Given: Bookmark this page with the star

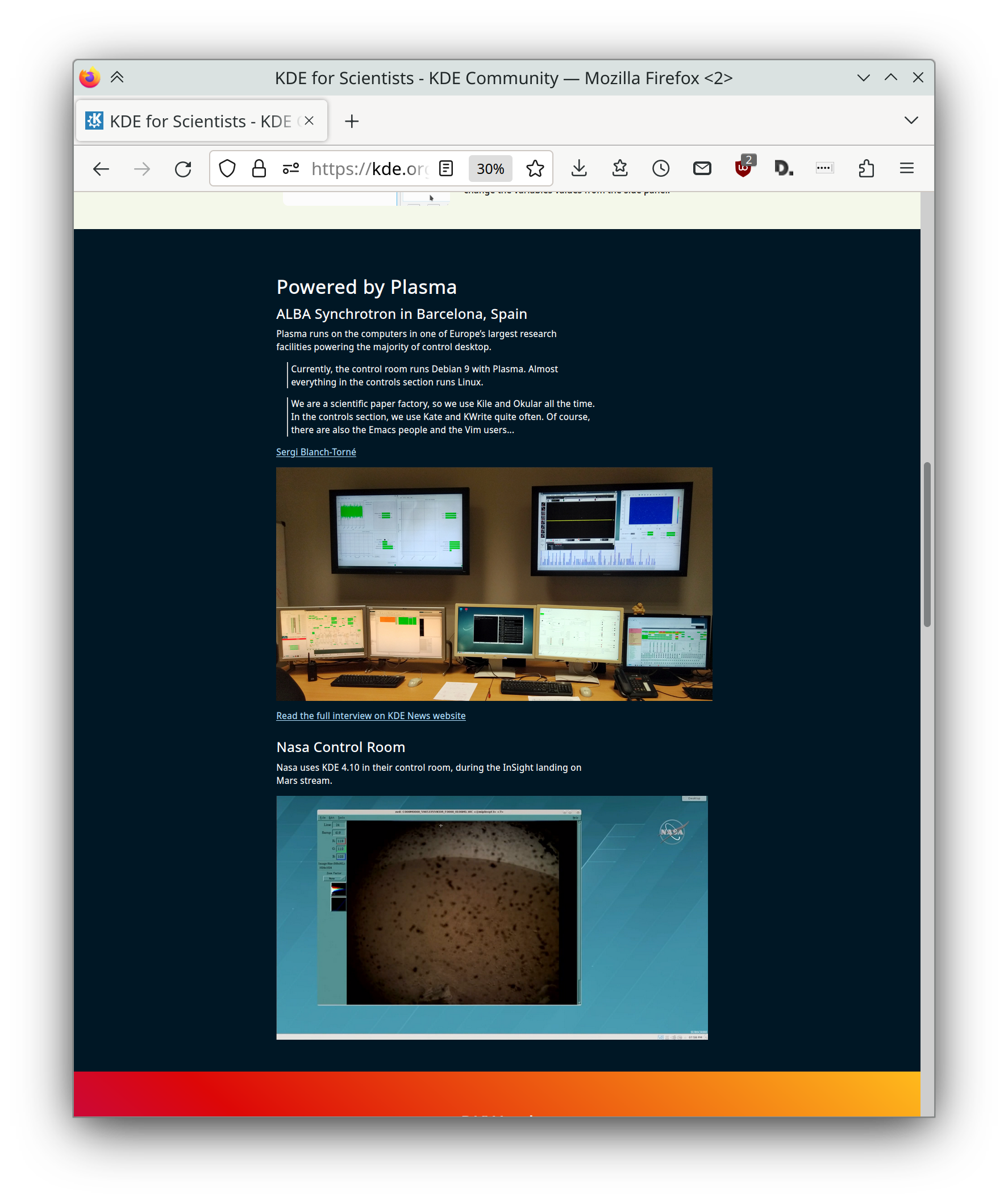Looking at the screenshot, I should [535, 169].
